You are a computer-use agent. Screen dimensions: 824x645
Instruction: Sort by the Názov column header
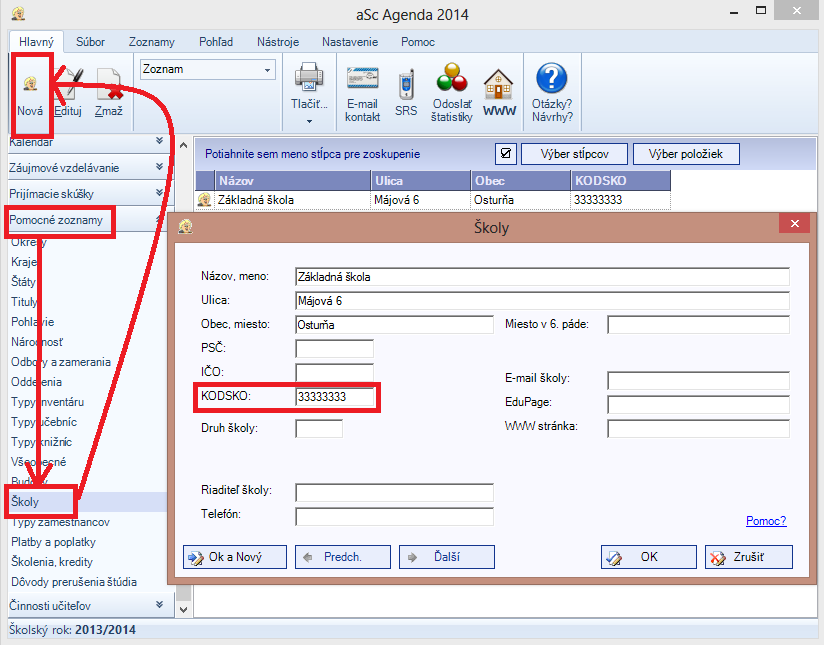click(293, 181)
